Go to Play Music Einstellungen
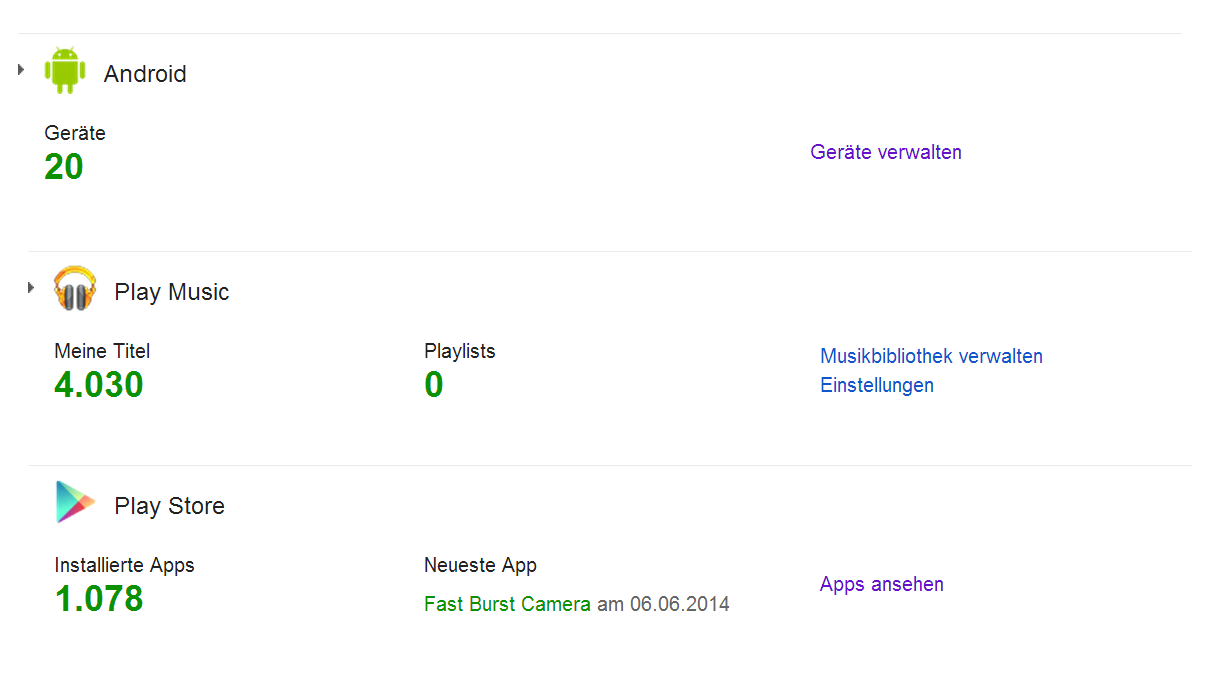This screenshot has width=1215, height=675. [877, 385]
